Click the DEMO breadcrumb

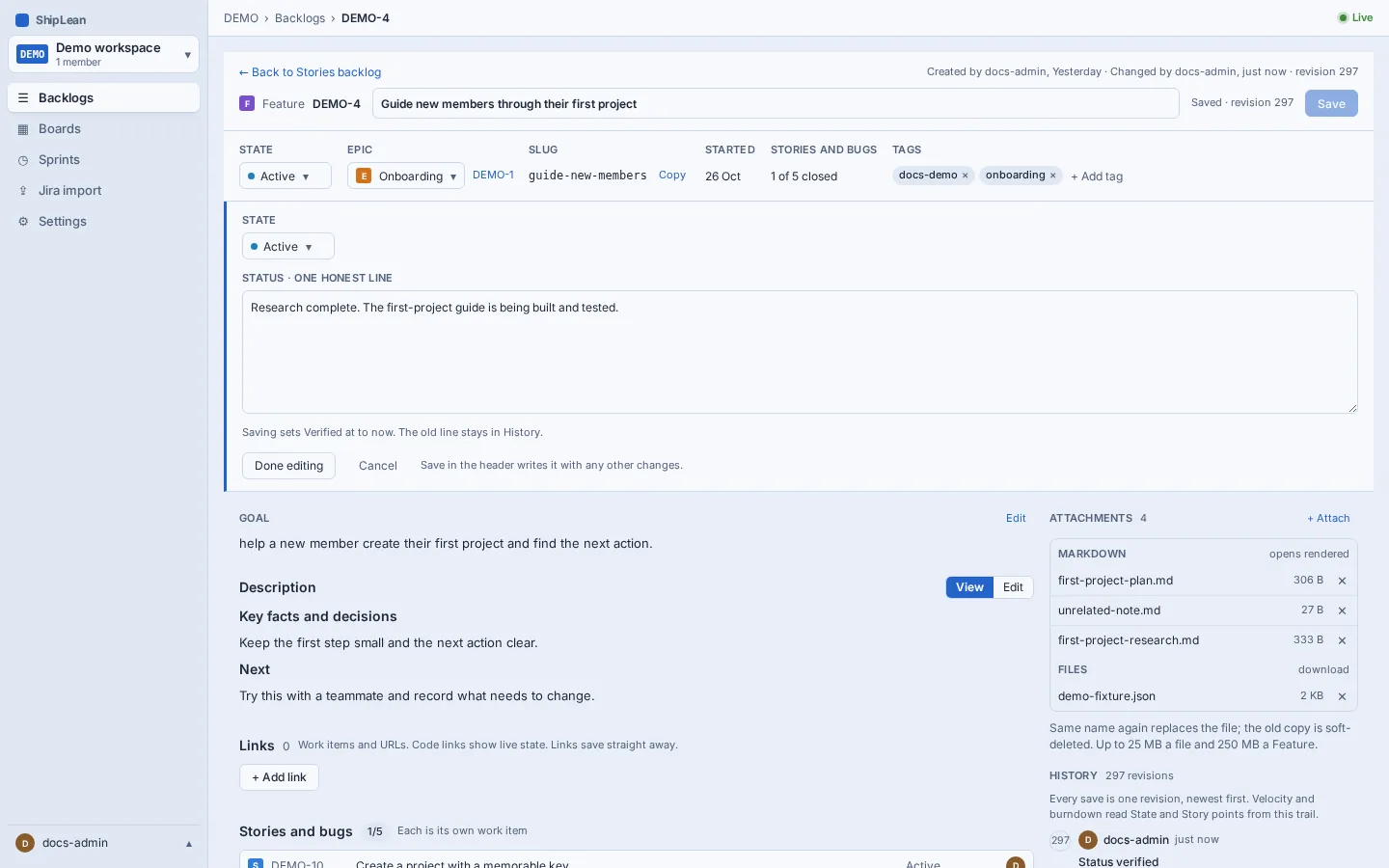241,18
